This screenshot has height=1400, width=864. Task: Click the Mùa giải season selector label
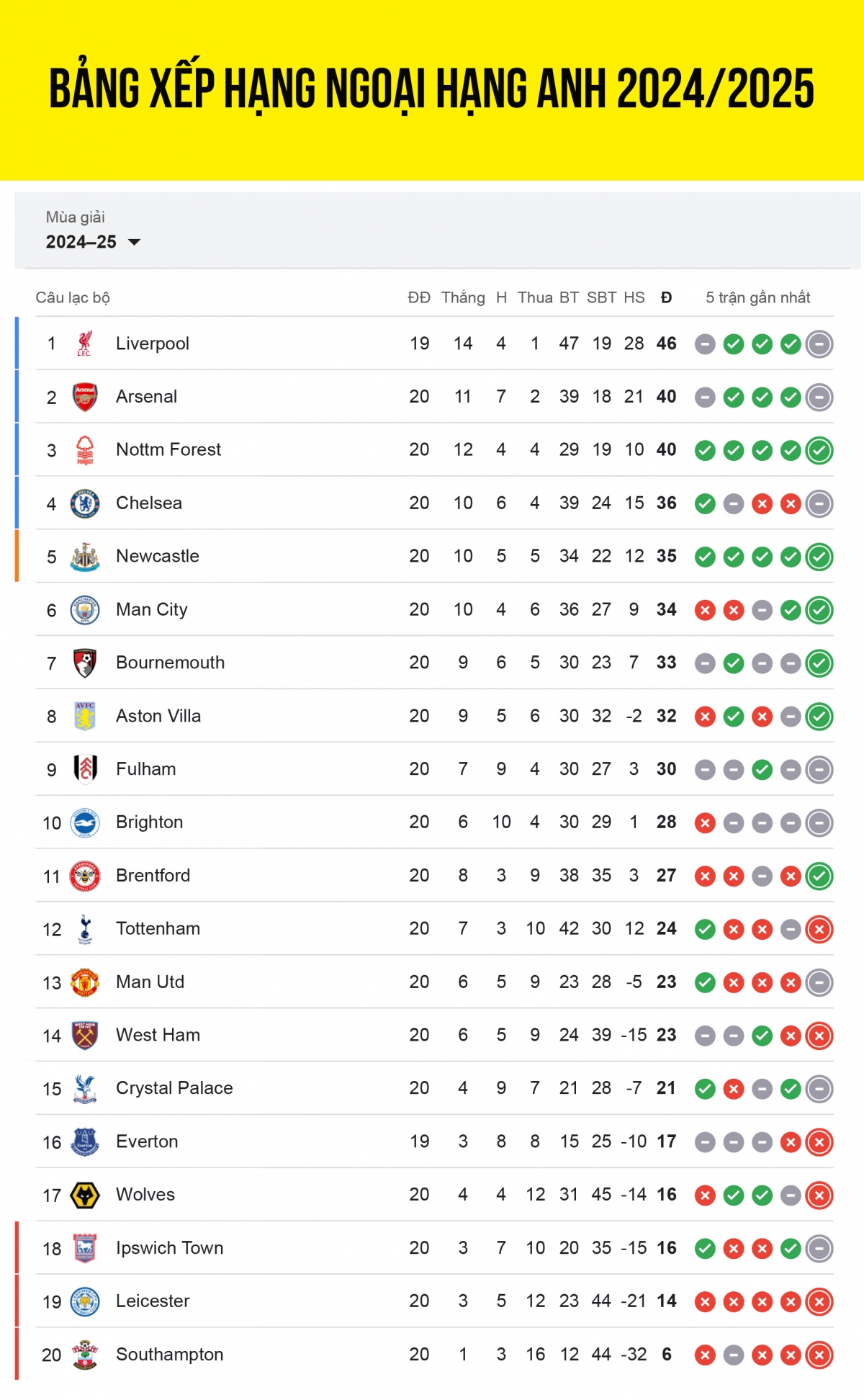pos(76,217)
